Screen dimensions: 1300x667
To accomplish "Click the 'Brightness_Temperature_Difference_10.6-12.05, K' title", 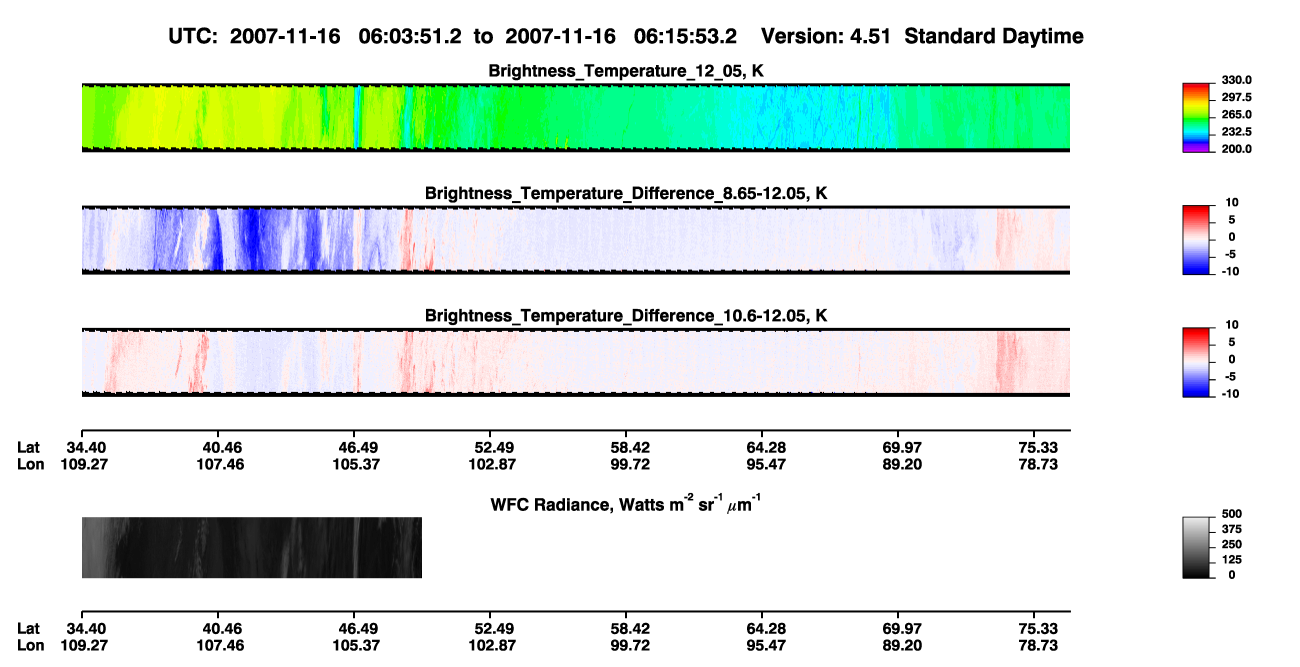I will pyautogui.click(x=626, y=316).
